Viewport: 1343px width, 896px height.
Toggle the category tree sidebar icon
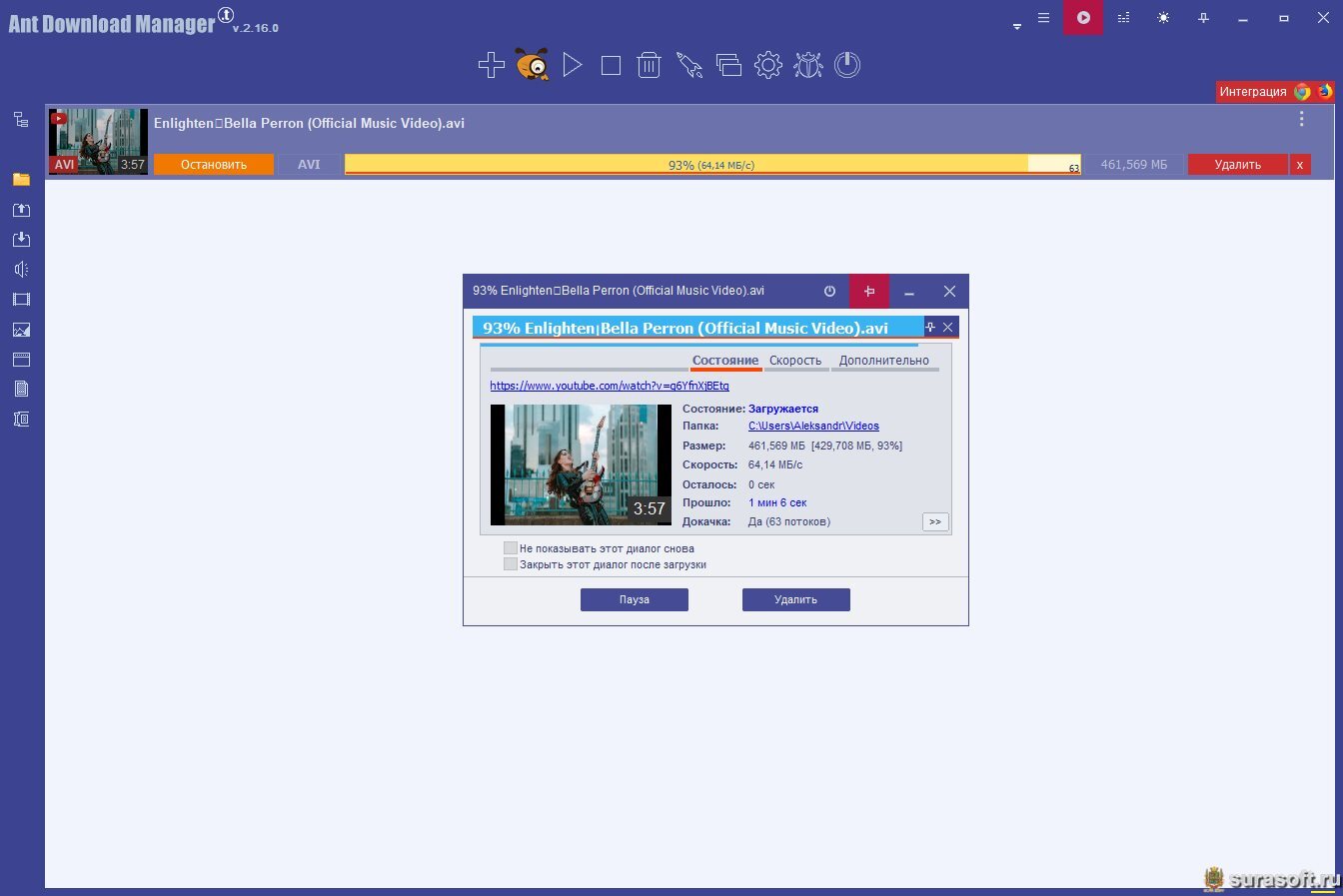21,120
